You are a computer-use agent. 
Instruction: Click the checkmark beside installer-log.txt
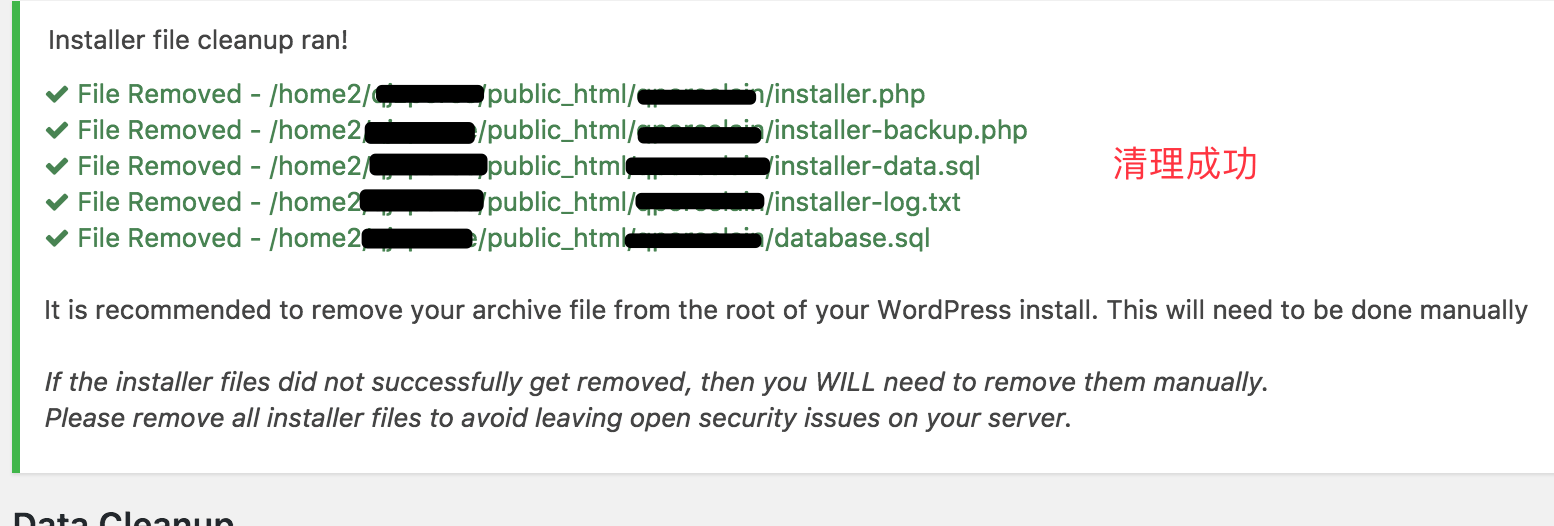[56, 203]
